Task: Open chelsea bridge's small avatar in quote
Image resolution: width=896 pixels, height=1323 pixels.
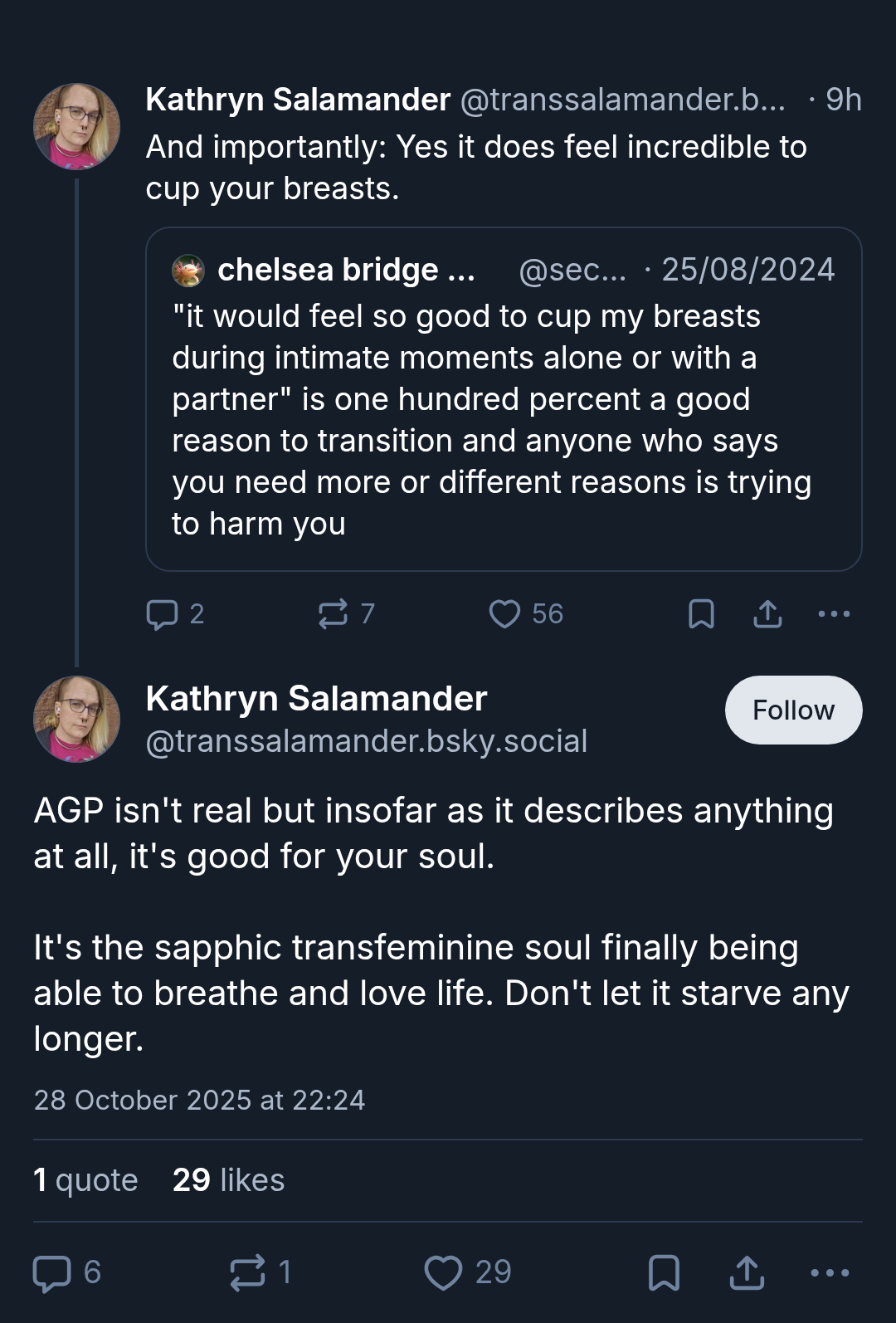Action: pos(188,271)
